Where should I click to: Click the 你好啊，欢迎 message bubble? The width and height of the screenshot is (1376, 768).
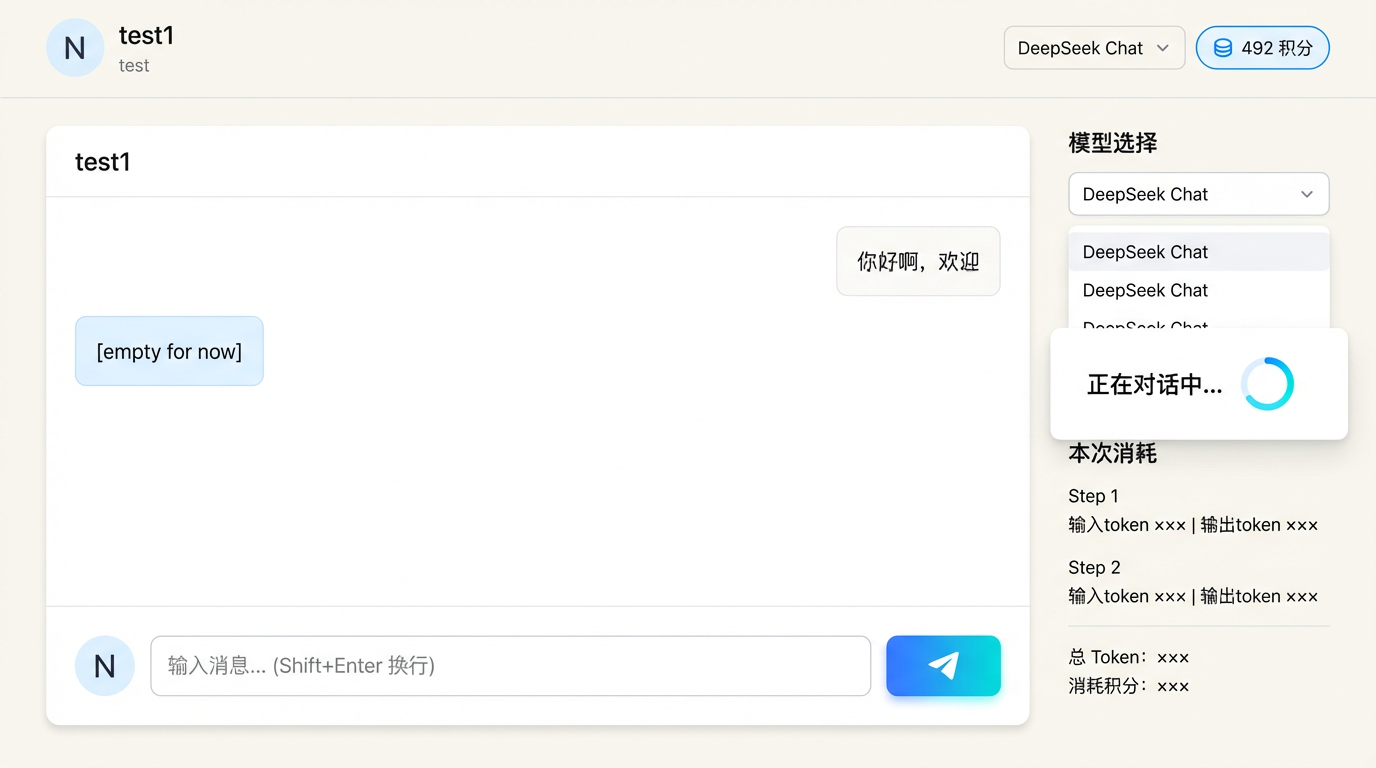(x=918, y=262)
